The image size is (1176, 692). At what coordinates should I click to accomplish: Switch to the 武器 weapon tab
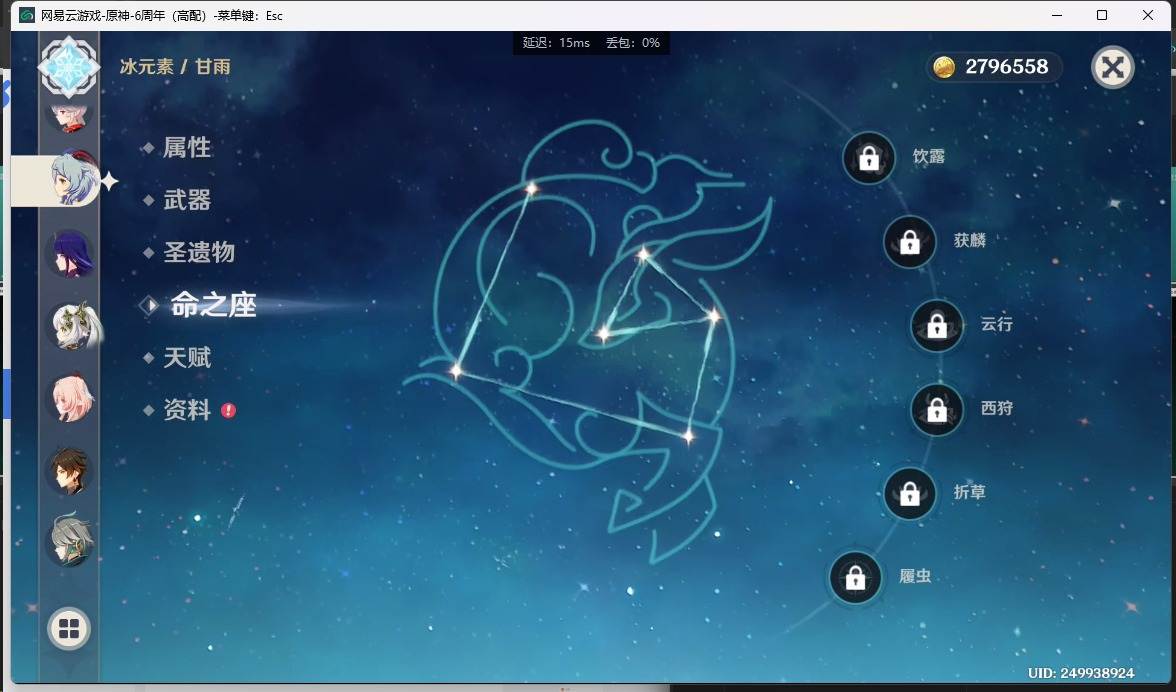click(187, 199)
